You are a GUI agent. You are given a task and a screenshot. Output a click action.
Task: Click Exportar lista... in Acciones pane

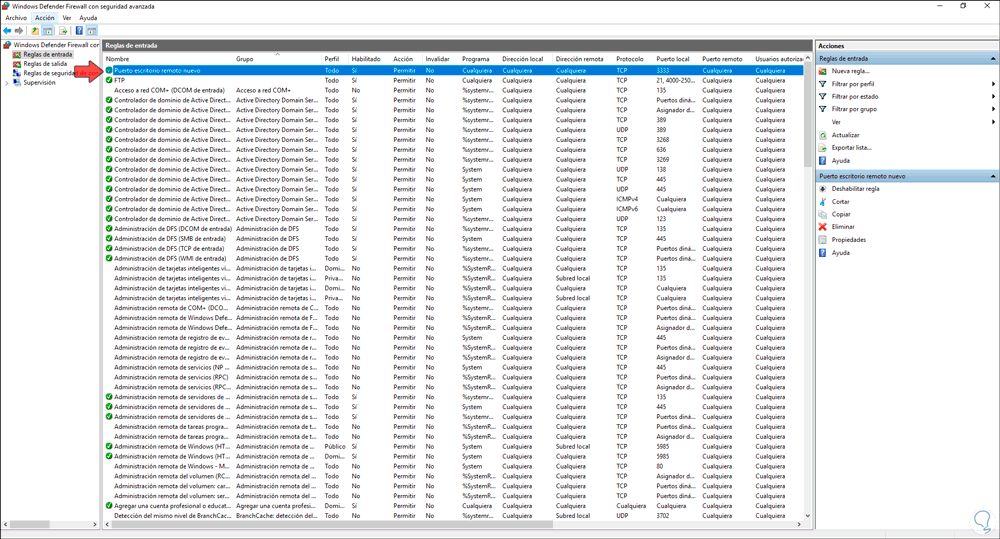coord(851,147)
